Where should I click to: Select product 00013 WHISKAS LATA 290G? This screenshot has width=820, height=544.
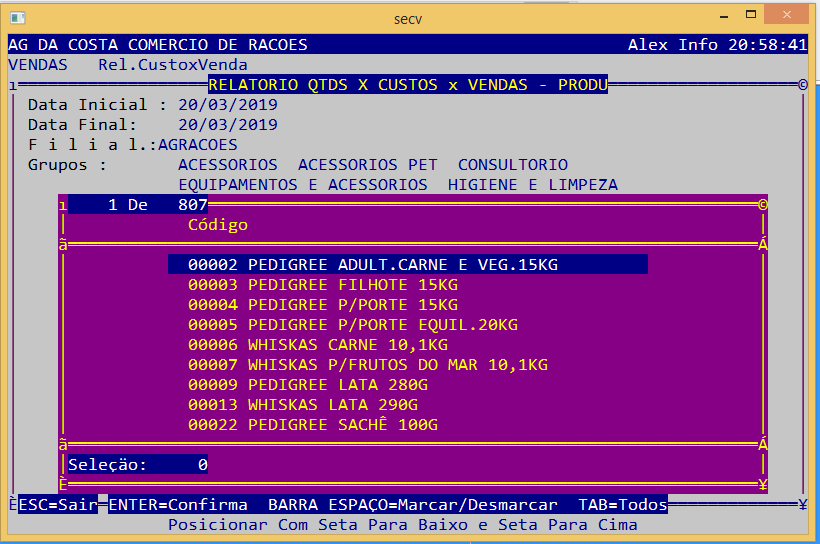[x=303, y=405]
